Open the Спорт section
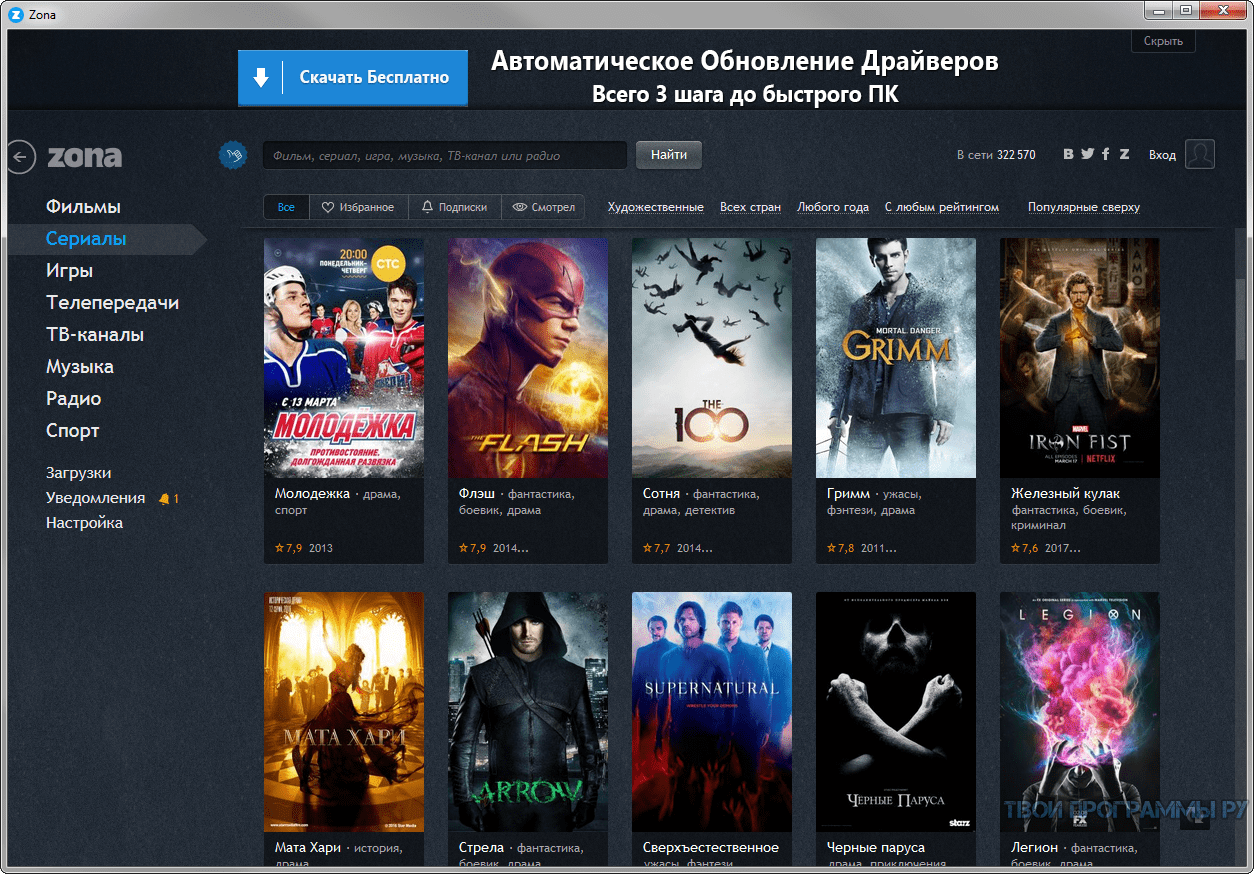Screen dimensions: 1254x874 coord(72,431)
